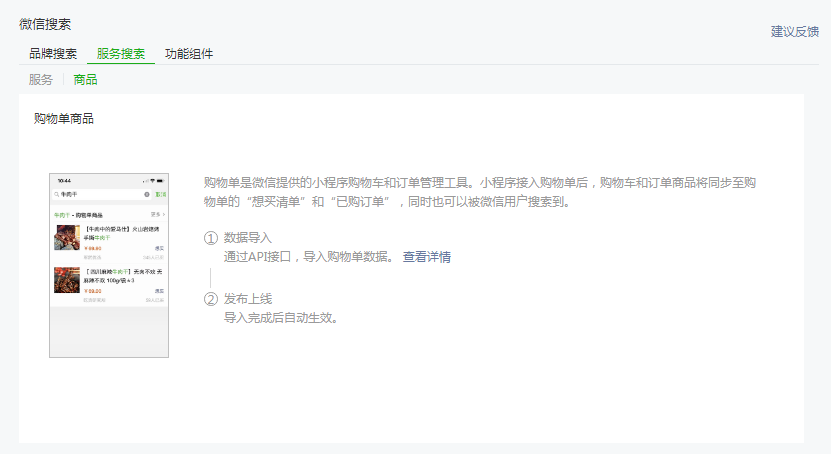Click the 数据导入 step title
Viewport: 831px width, 454px height.
[247, 238]
